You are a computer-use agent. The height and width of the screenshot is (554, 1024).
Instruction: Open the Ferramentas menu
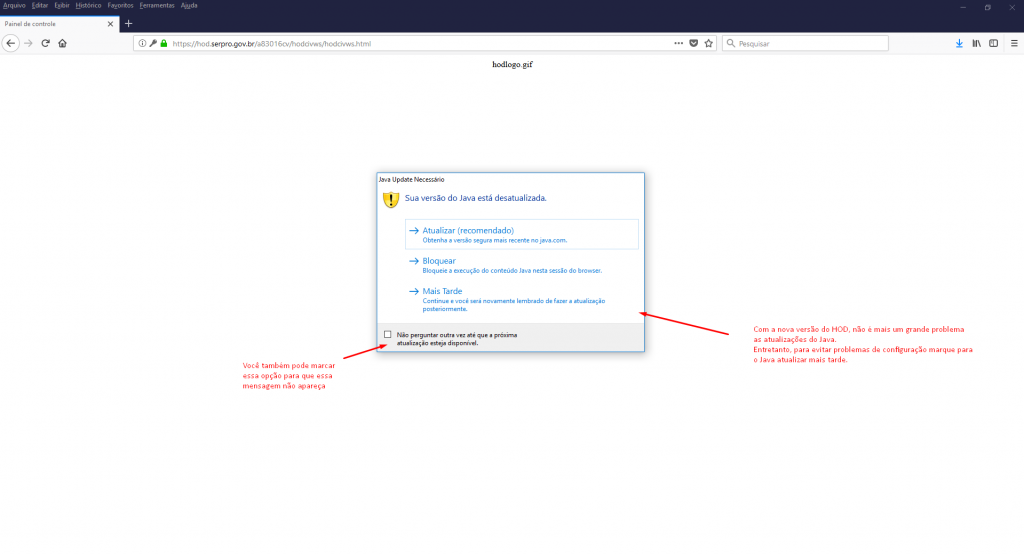[157, 5]
